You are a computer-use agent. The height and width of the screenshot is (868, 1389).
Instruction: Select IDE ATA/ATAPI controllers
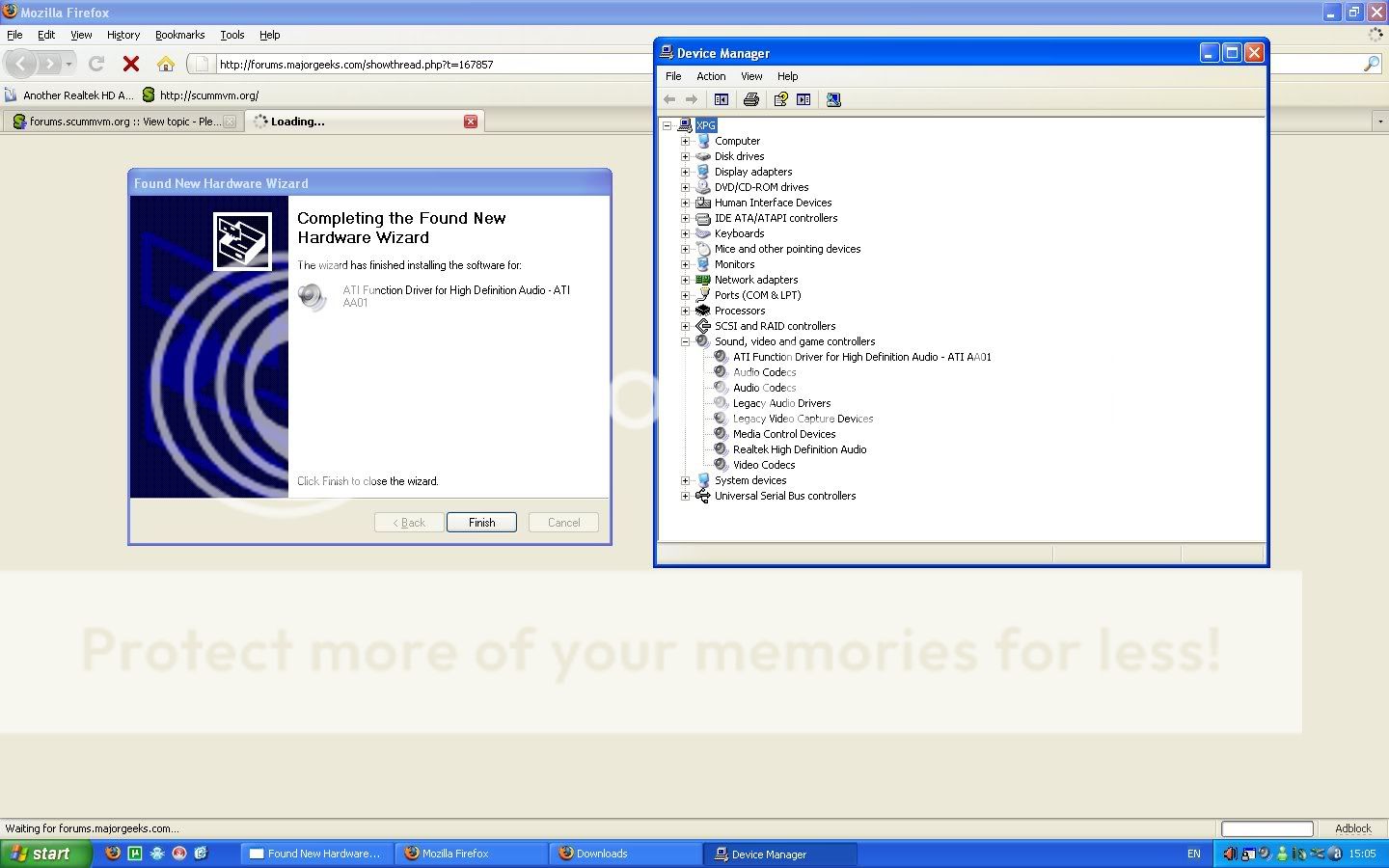pos(776,218)
